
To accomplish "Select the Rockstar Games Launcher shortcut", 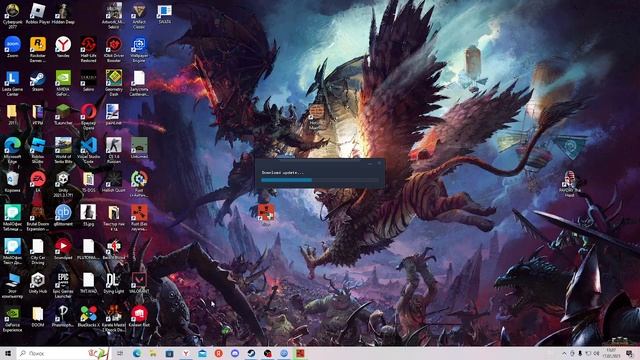I will [38, 49].
